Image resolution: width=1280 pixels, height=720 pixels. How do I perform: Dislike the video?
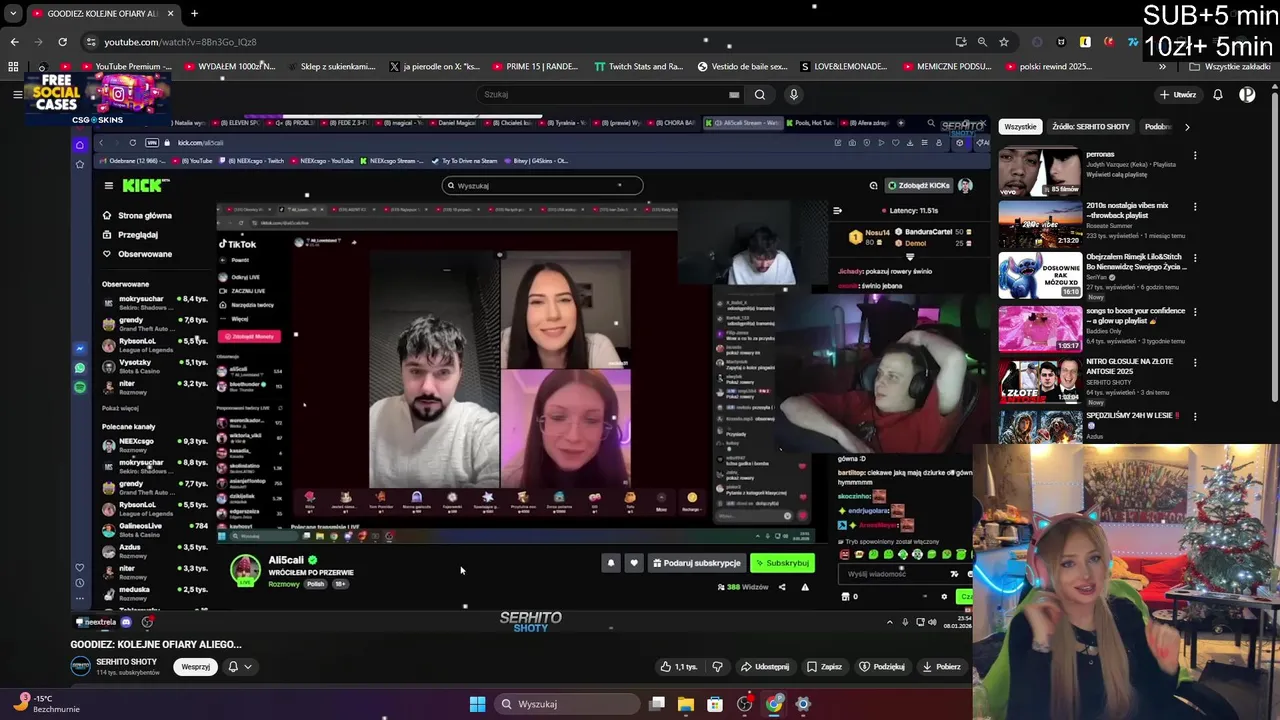pyautogui.click(x=717, y=667)
